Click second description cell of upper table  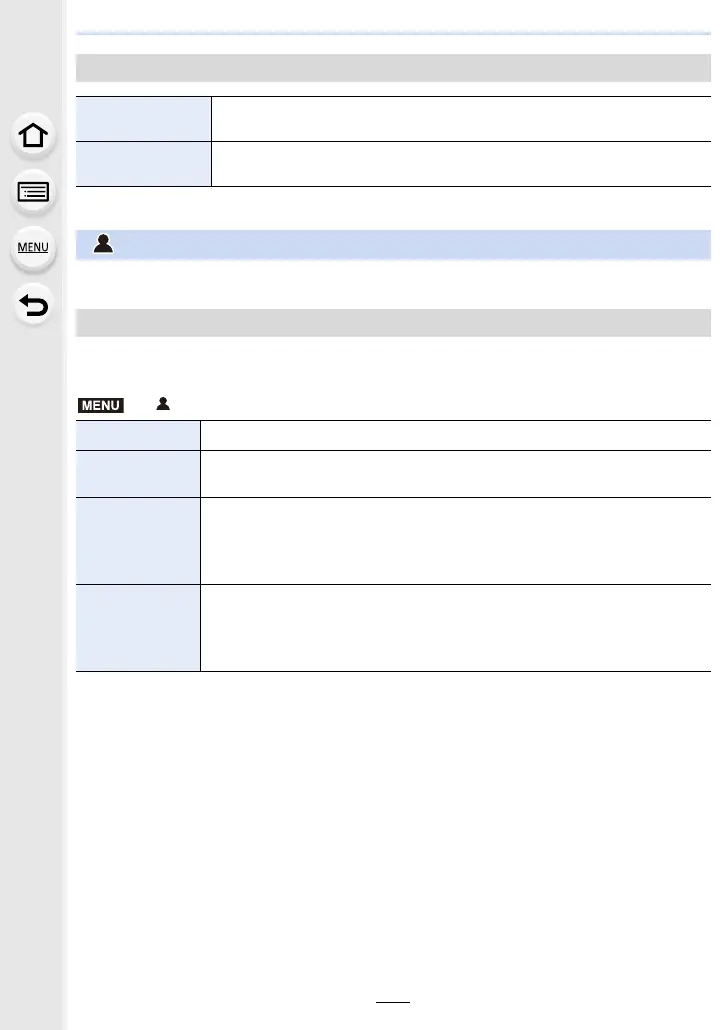461,164
